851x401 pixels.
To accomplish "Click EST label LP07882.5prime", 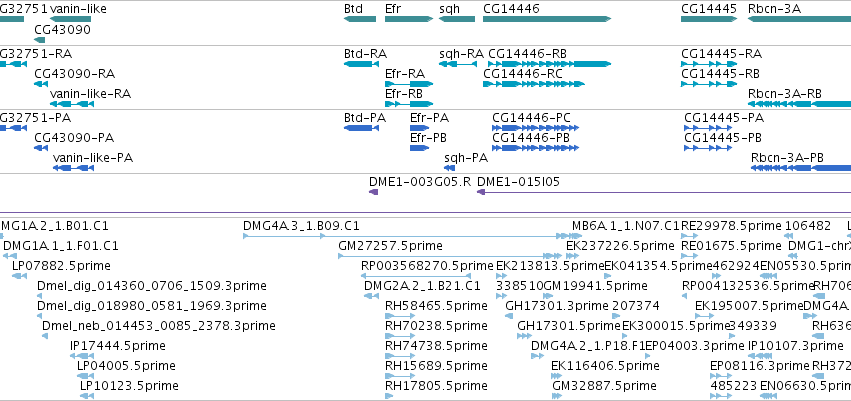I will (x=61, y=265).
